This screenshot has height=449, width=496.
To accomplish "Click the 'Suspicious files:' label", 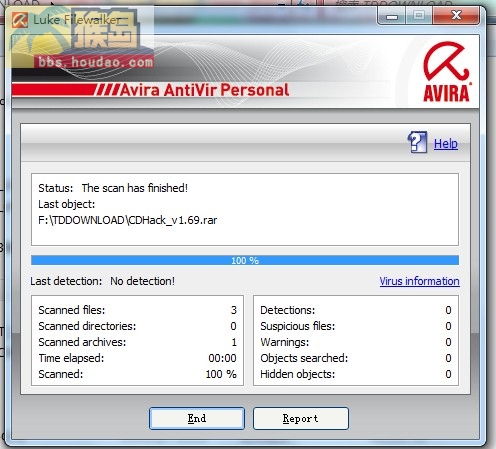I will [297, 326].
